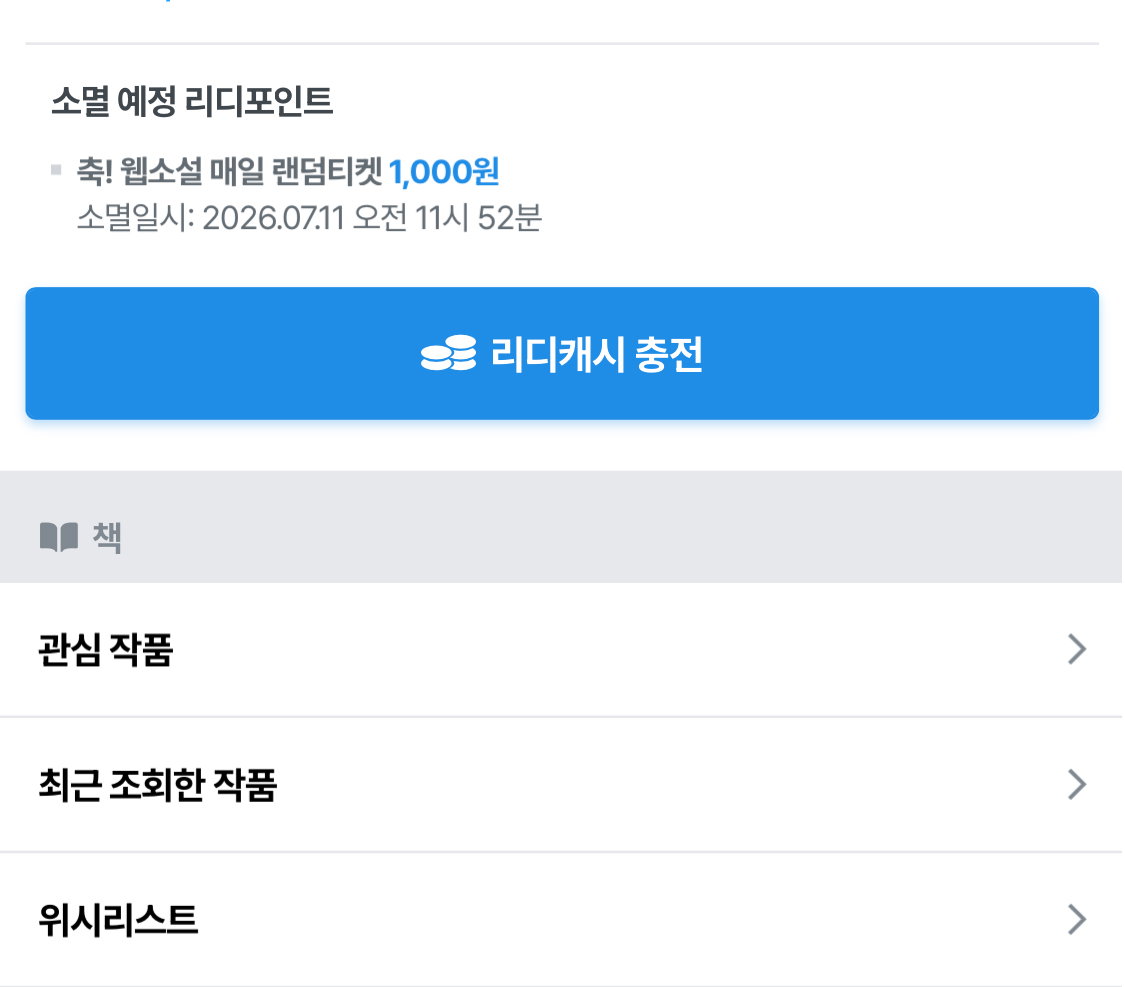Select the 책 section header label
The height and width of the screenshot is (987, 1125).
pos(107,537)
